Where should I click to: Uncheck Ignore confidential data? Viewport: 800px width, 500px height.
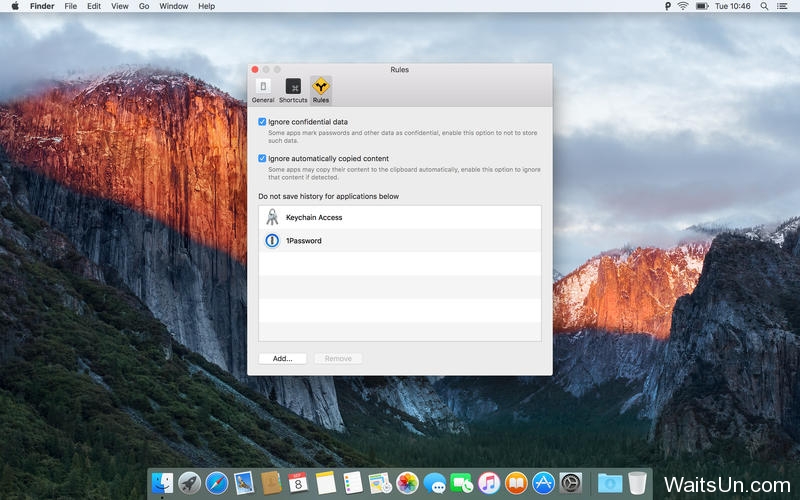click(262, 122)
